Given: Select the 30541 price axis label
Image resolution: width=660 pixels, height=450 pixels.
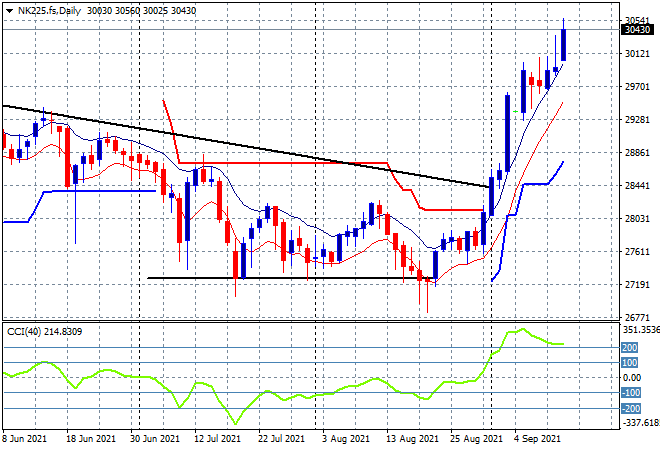Looking at the screenshot, I should 637,20.
